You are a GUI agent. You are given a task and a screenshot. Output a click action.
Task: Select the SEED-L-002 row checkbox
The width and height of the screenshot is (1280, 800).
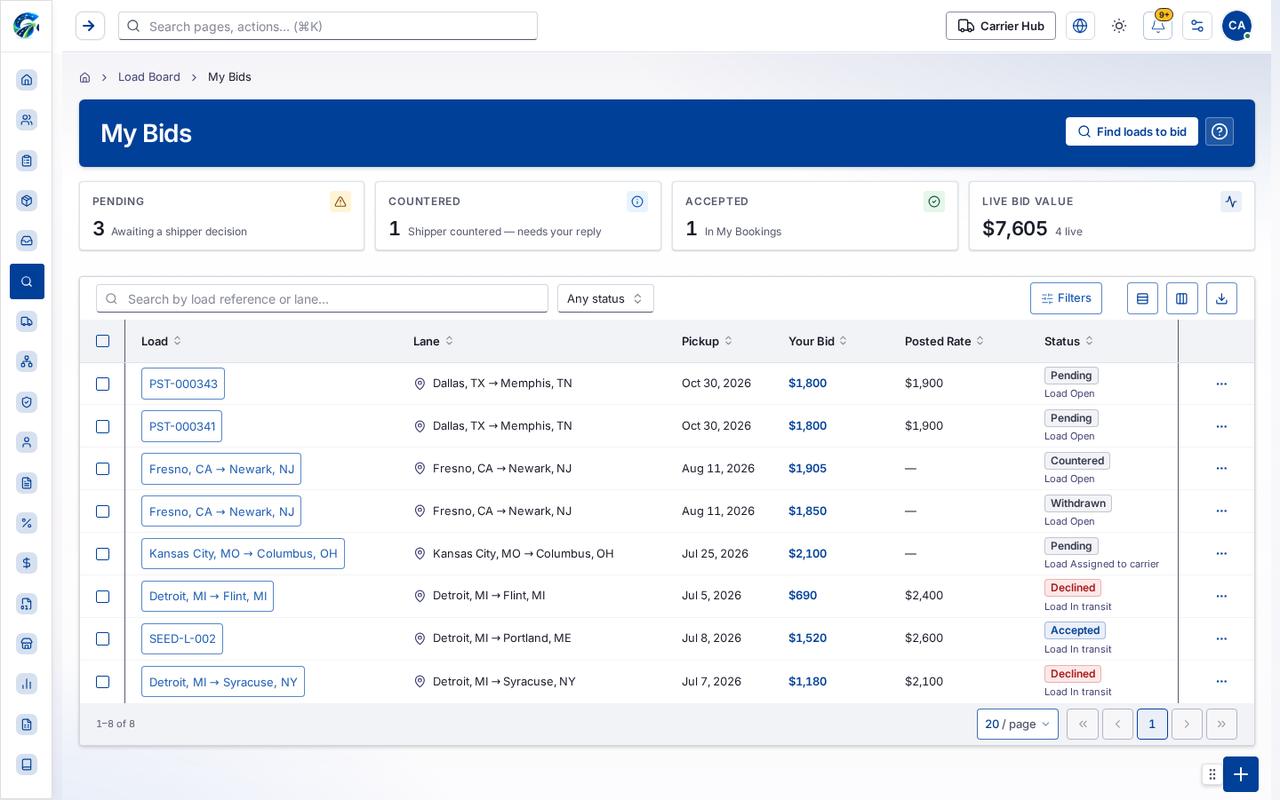[102, 639]
